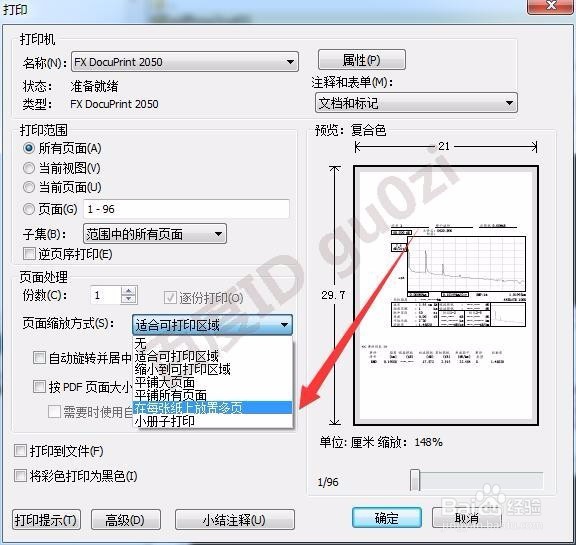This screenshot has width=576, height=545.
Task: Choose 平铺所有页面 in the scaling list
Action: (x=212, y=395)
